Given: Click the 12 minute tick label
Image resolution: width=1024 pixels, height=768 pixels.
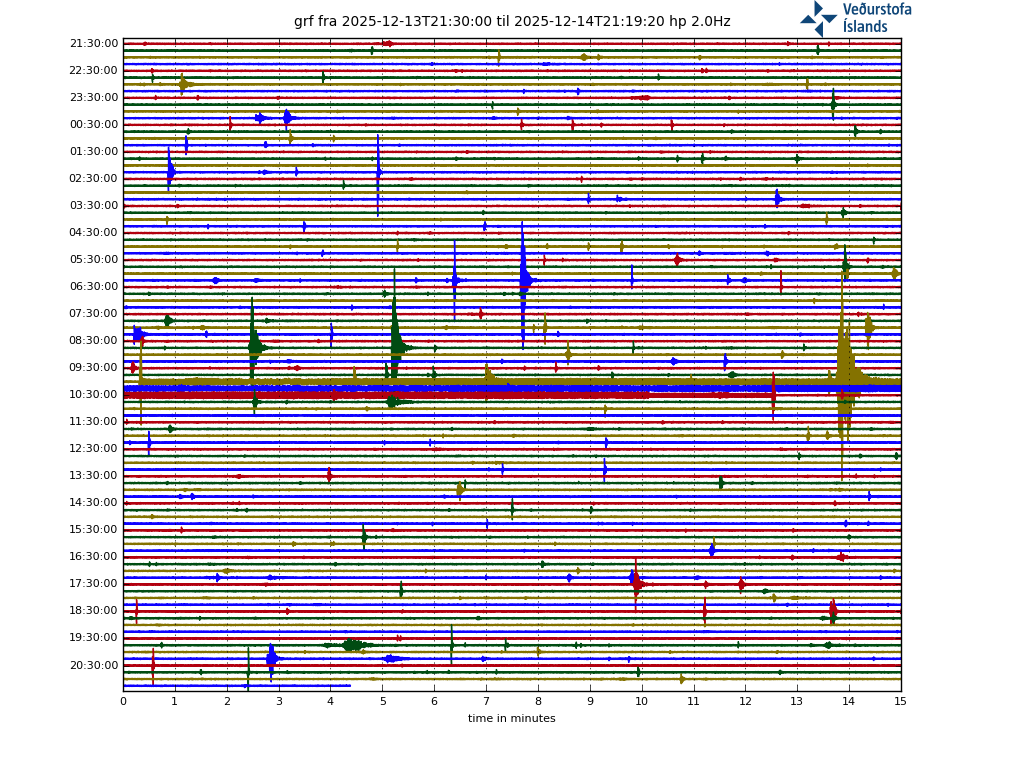Looking at the screenshot, I should pos(745,701).
